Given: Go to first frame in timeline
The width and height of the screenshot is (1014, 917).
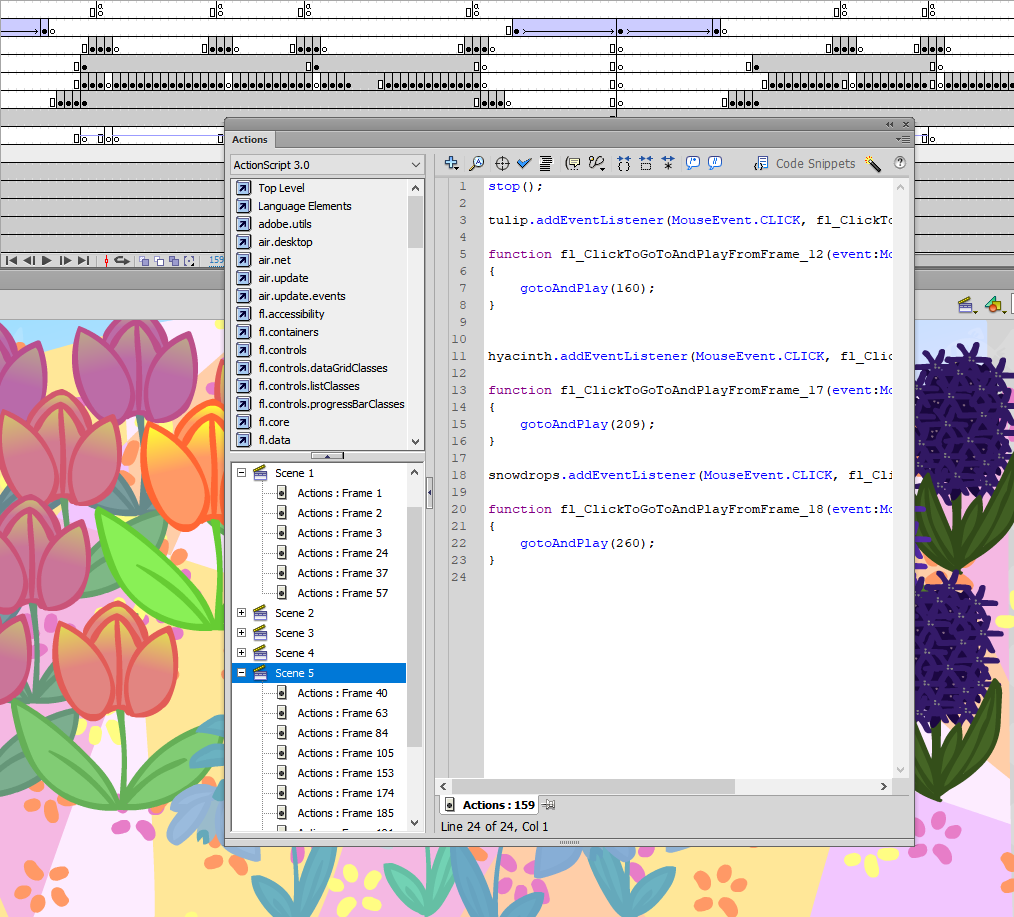Looking at the screenshot, I should 11,261.
